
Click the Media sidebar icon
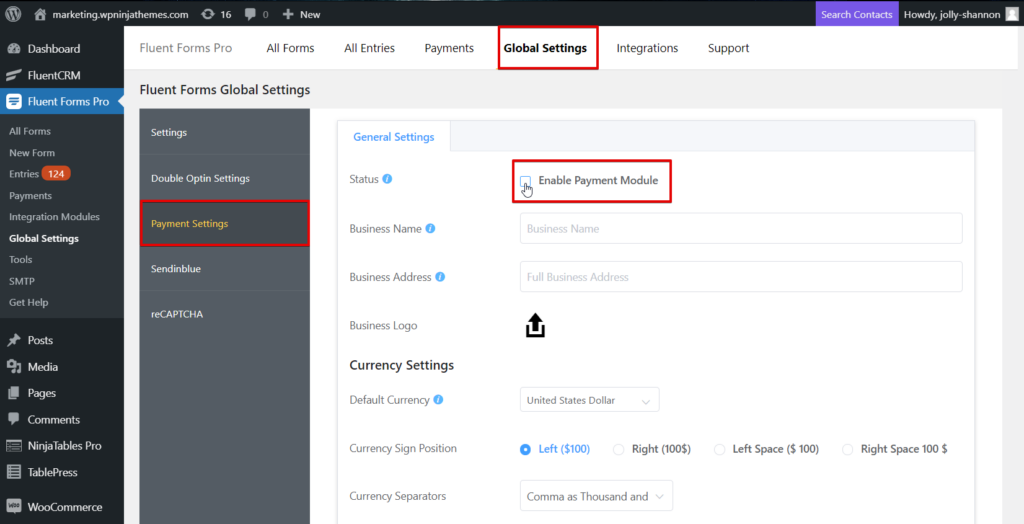tap(14, 367)
